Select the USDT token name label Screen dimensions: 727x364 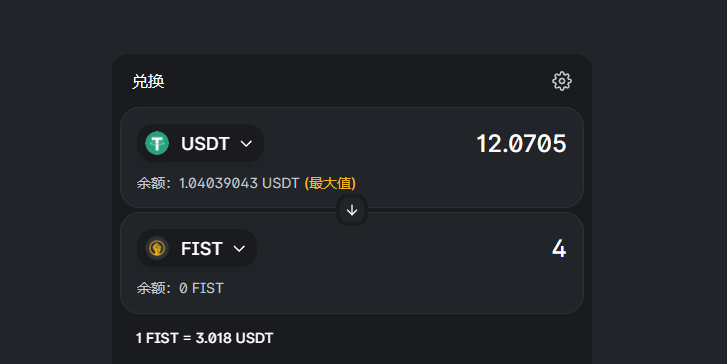[x=205, y=144]
